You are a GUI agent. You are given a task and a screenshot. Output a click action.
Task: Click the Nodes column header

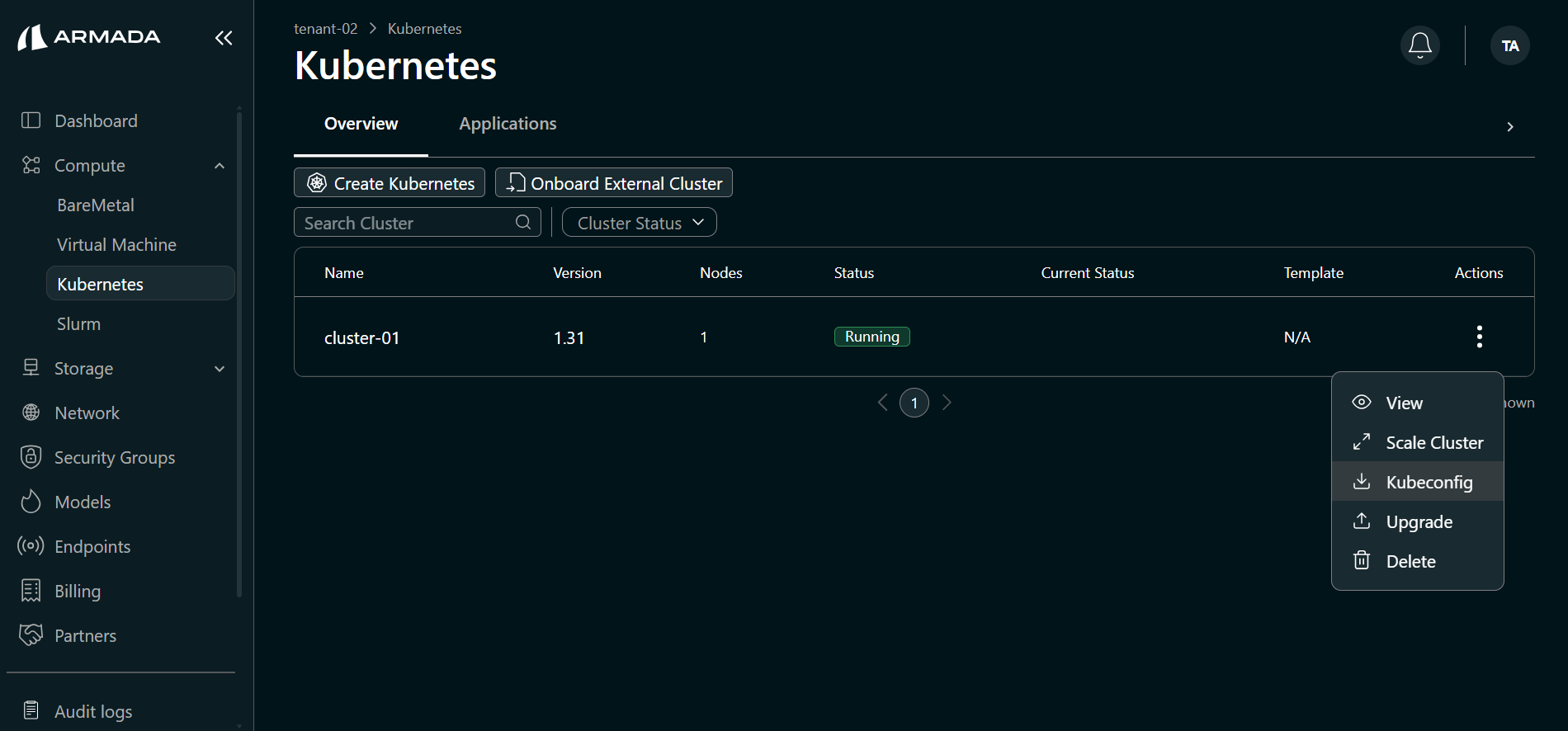point(721,272)
